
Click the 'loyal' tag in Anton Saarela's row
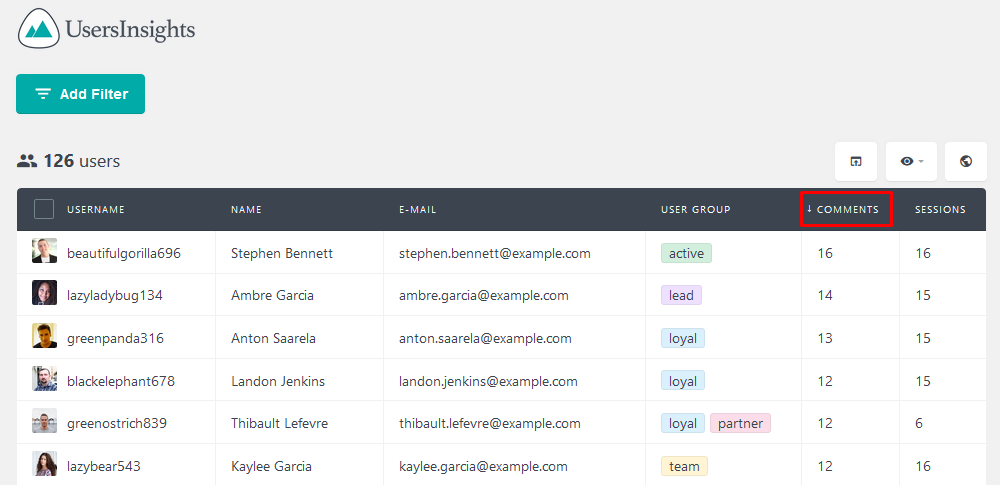(683, 338)
